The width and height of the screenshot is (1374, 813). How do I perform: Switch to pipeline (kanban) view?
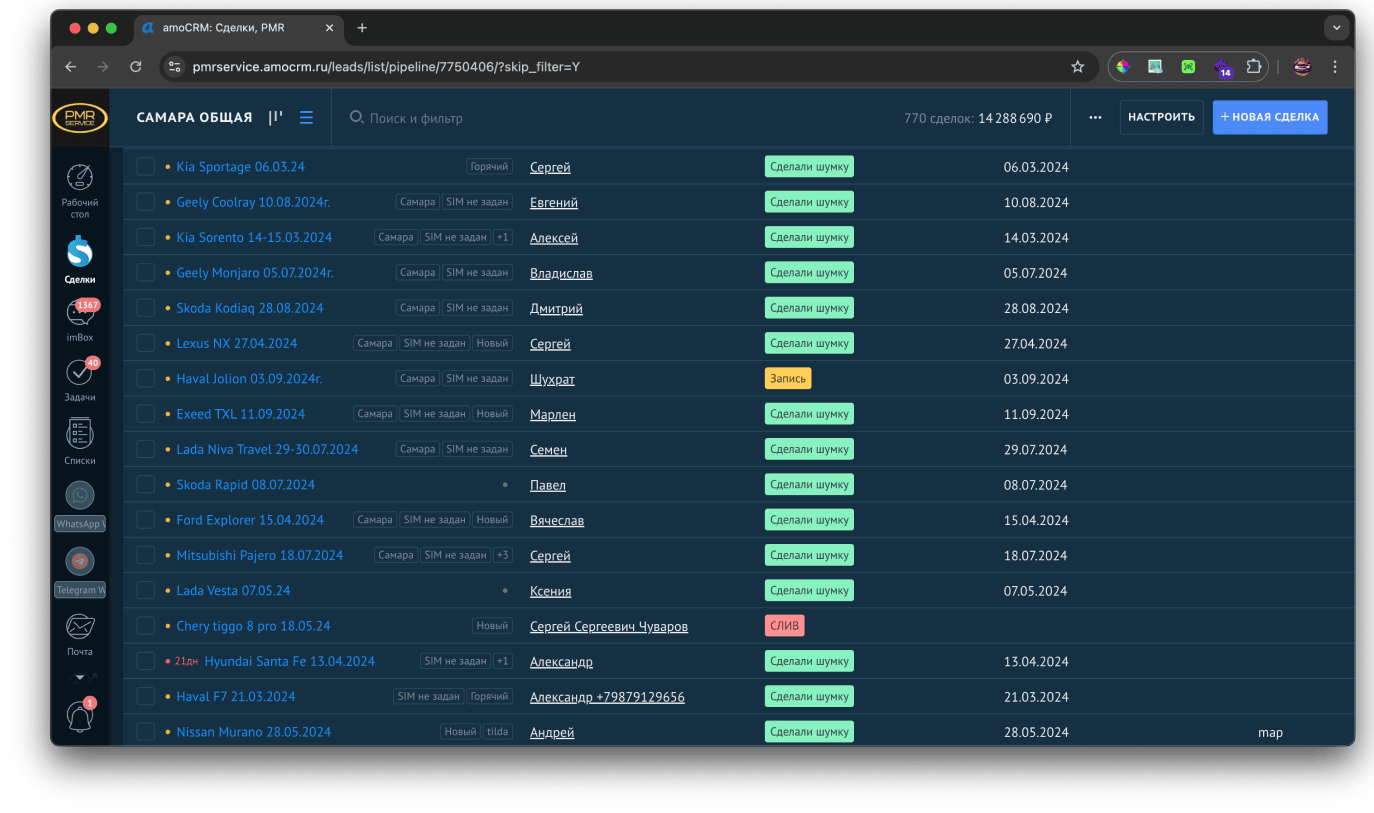276,118
